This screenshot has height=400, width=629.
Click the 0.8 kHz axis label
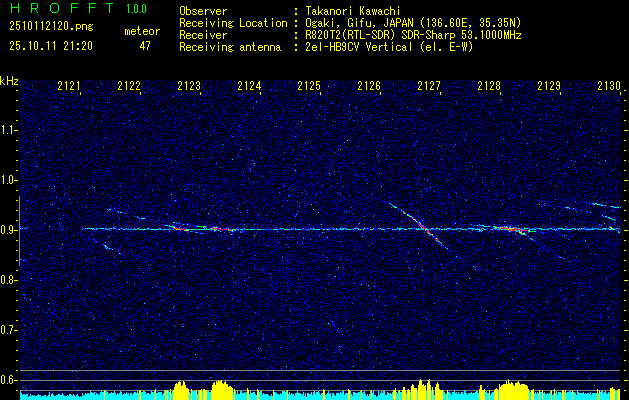point(9,280)
